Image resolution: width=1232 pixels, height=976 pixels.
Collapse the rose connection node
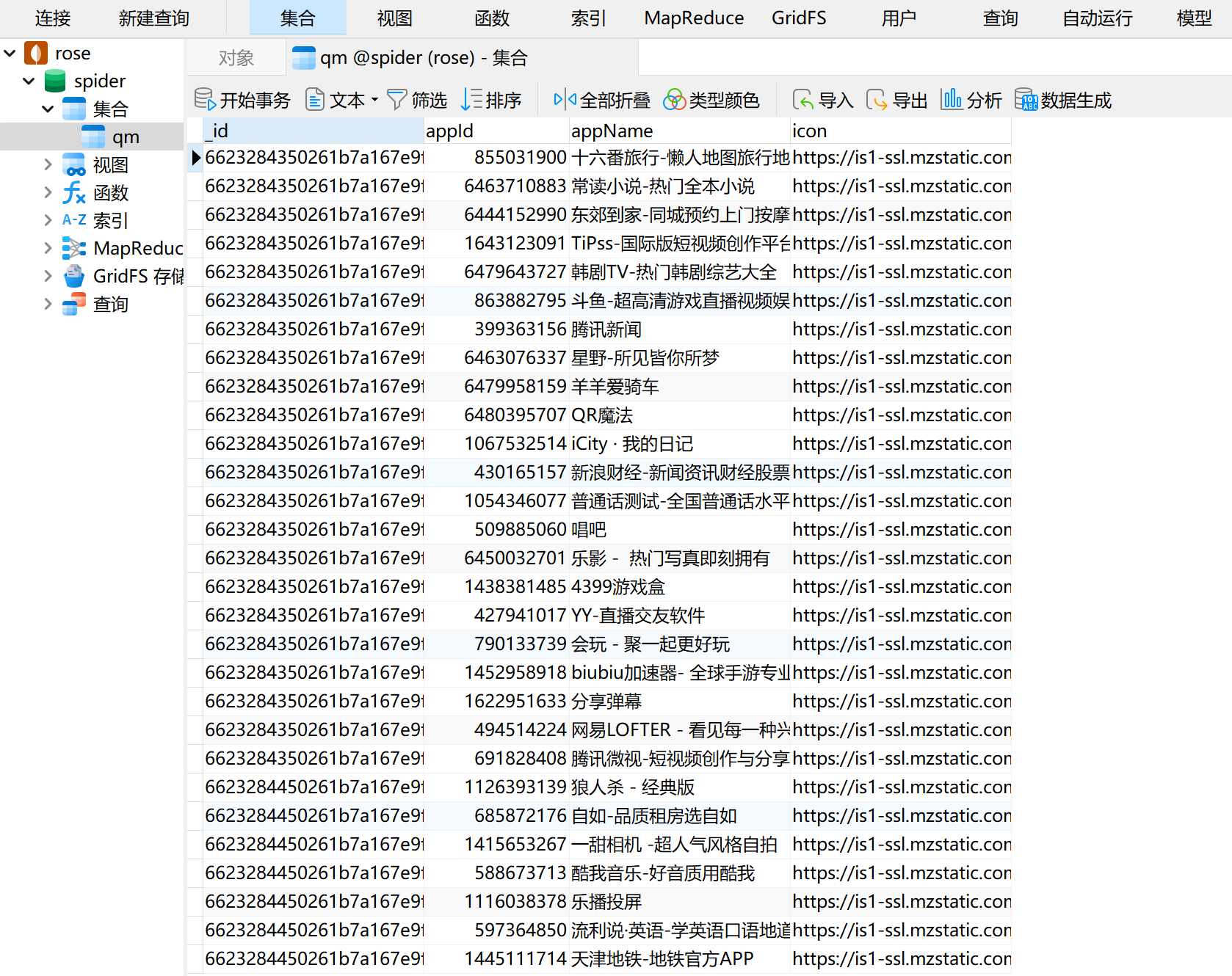tap(10, 53)
